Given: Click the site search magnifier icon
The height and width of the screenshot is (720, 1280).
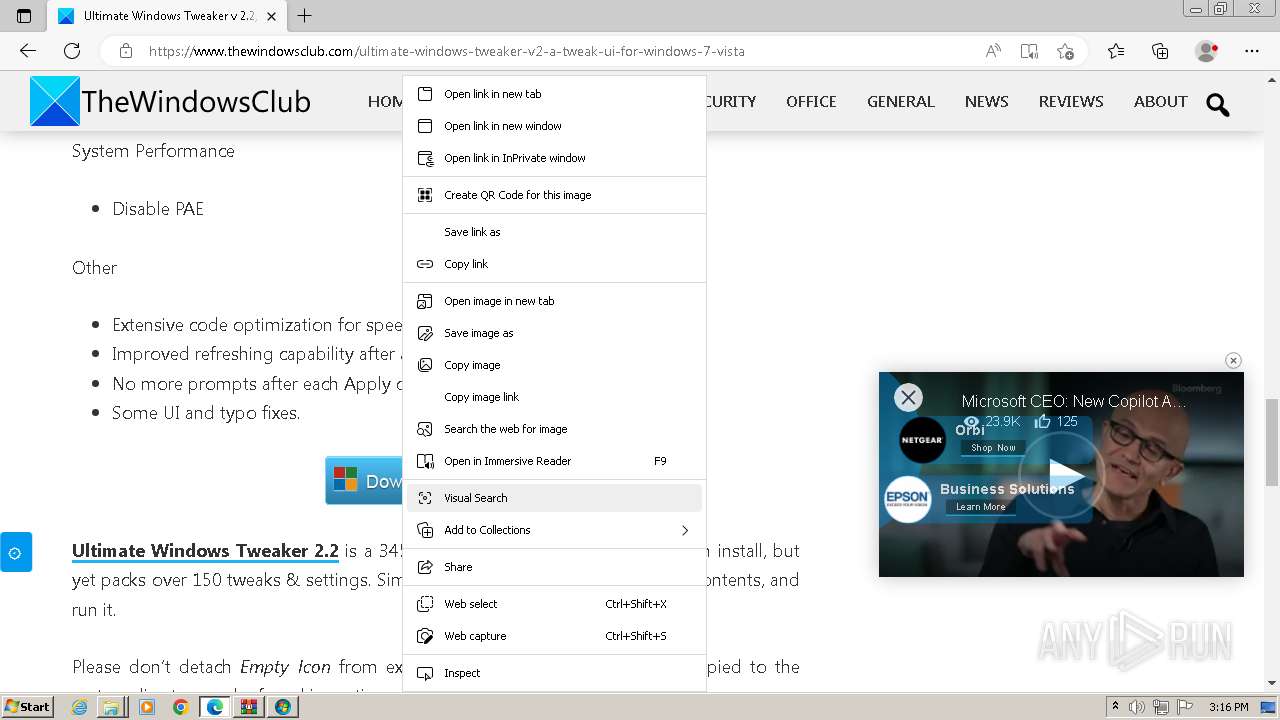Looking at the screenshot, I should pos(1218,104).
